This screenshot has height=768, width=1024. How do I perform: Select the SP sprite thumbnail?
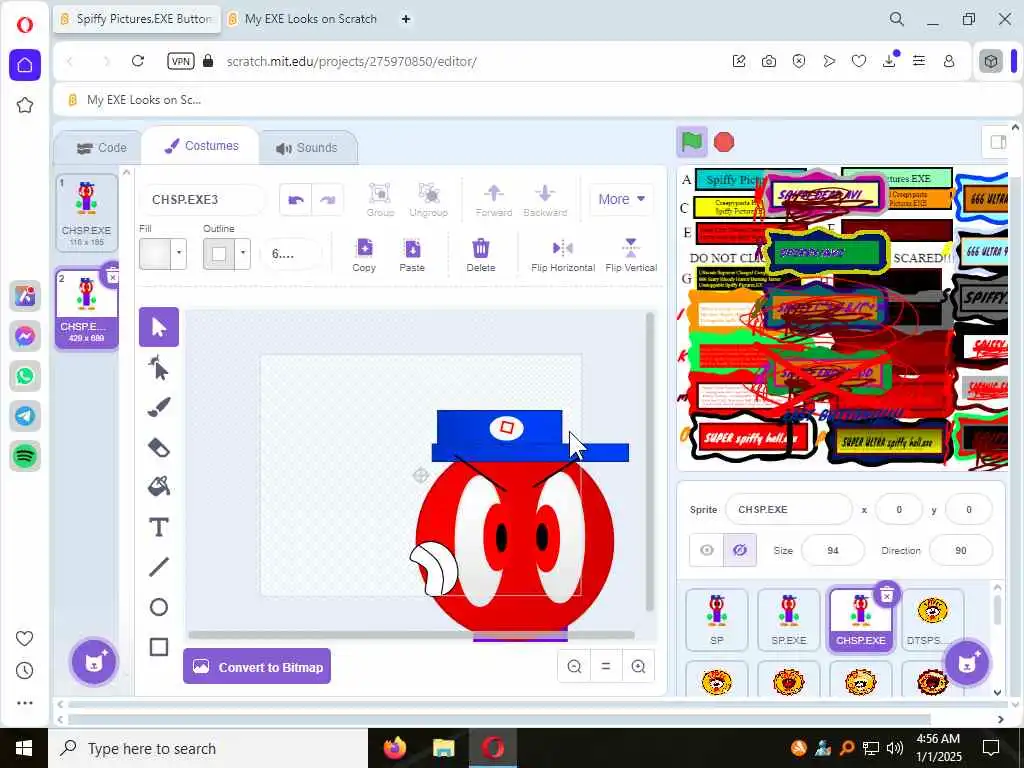[x=716, y=619]
